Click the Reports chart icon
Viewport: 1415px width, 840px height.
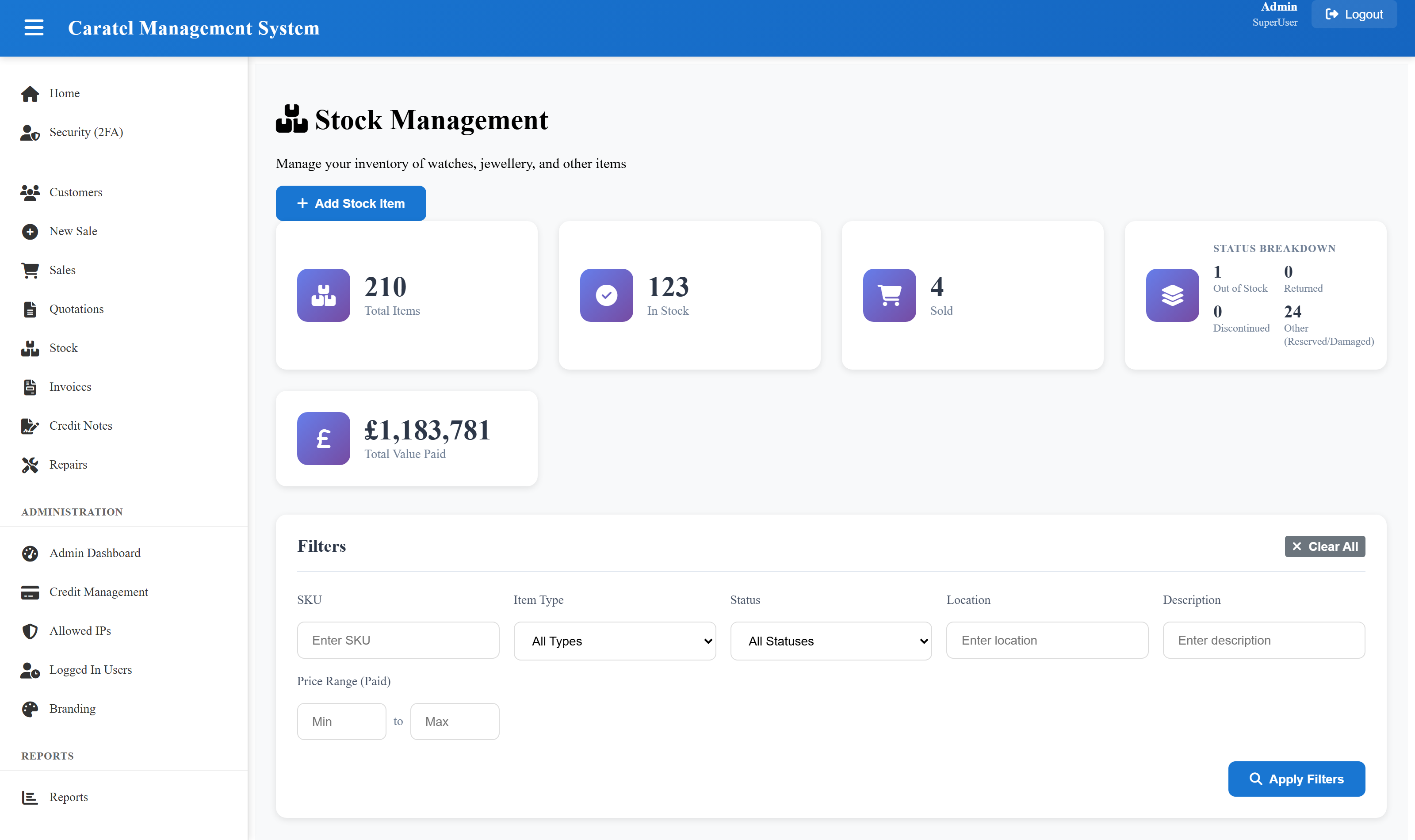tap(30, 798)
